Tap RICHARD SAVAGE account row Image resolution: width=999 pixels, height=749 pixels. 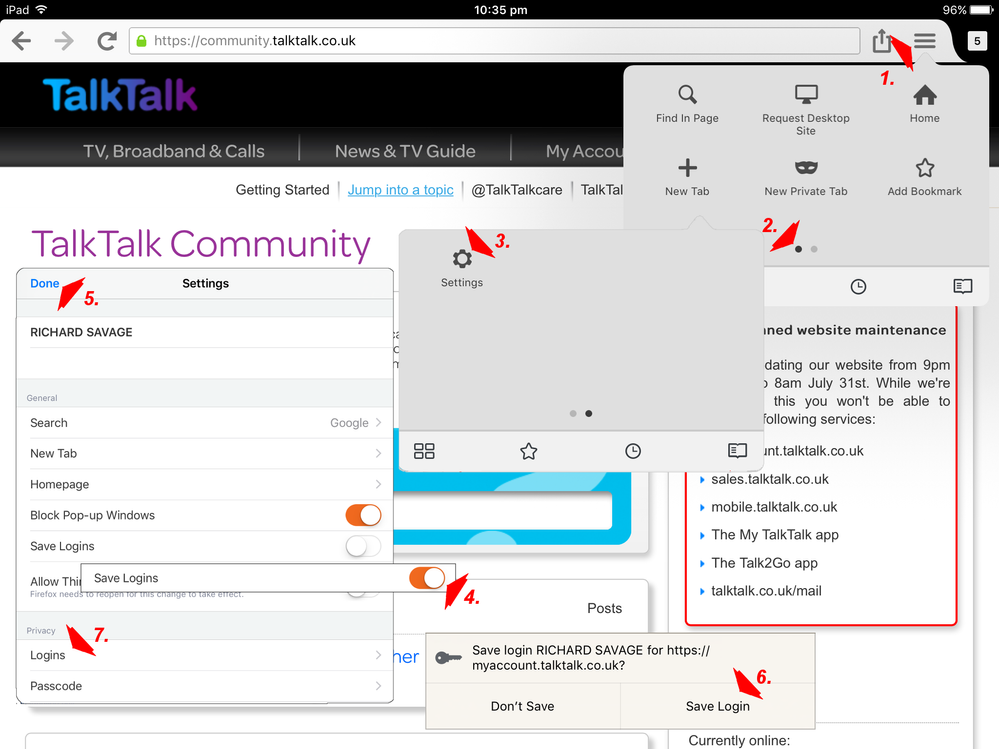(205, 332)
